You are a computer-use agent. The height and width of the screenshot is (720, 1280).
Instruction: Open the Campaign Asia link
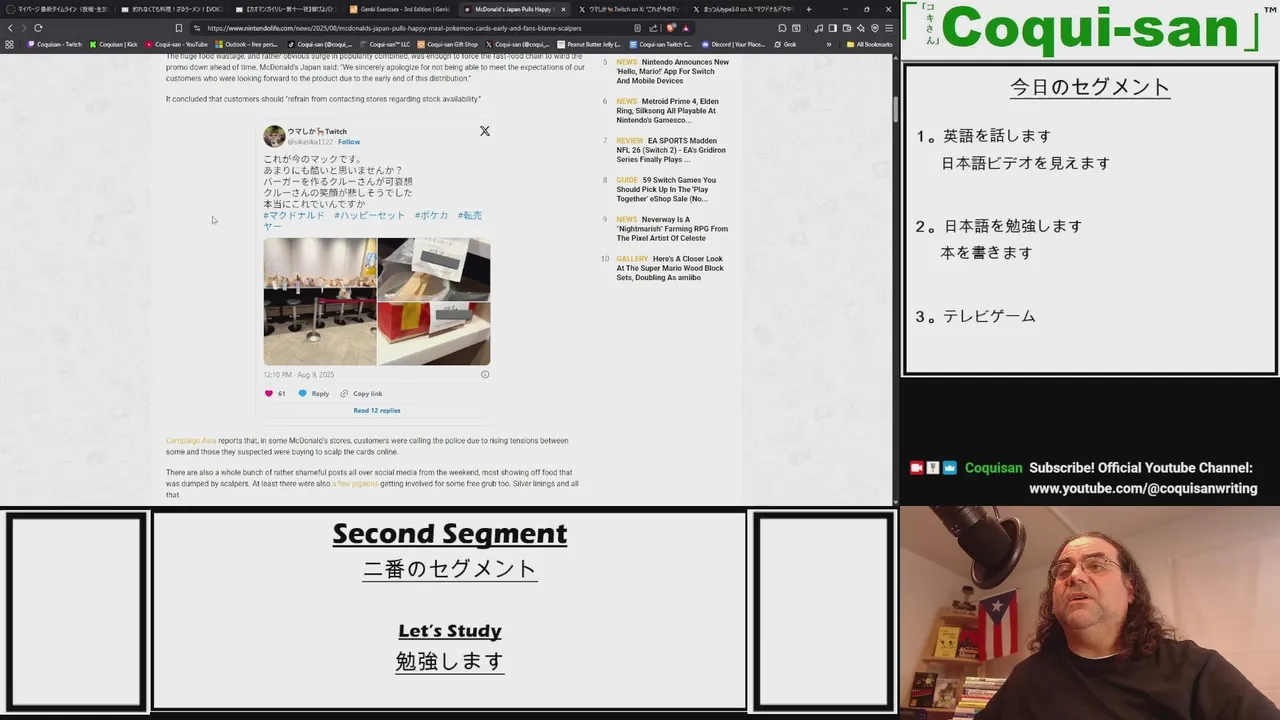click(x=191, y=440)
